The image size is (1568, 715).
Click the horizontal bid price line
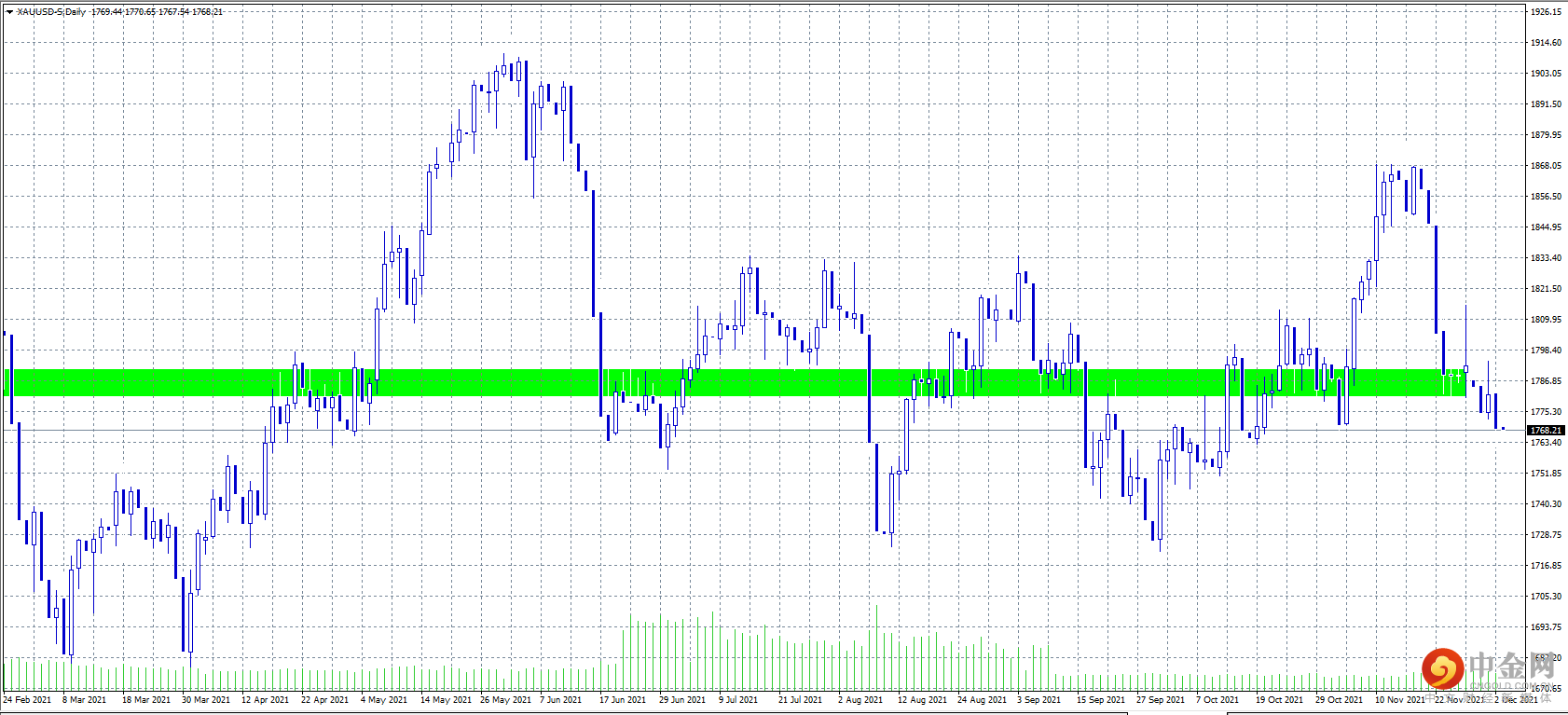pyautogui.click(x=764, y=430)
